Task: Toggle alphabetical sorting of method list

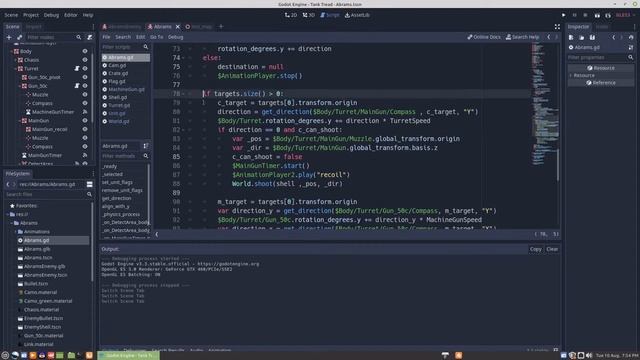Action: (146, 146)
